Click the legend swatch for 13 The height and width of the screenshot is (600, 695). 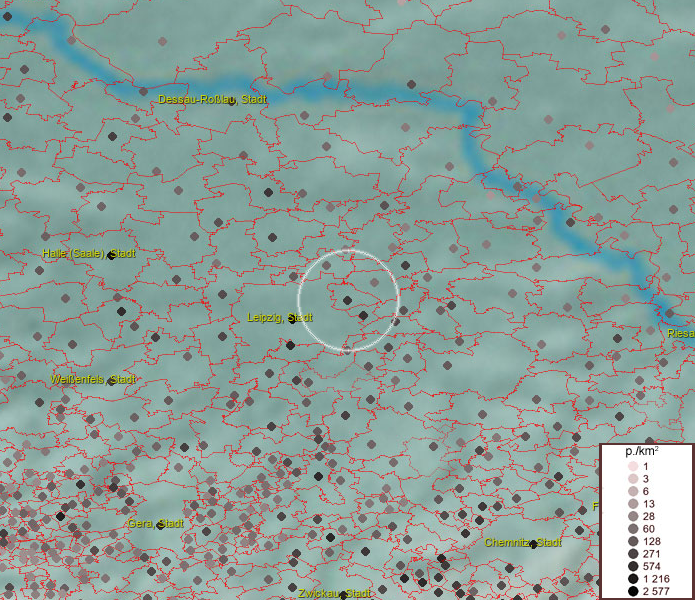point(632,504)
